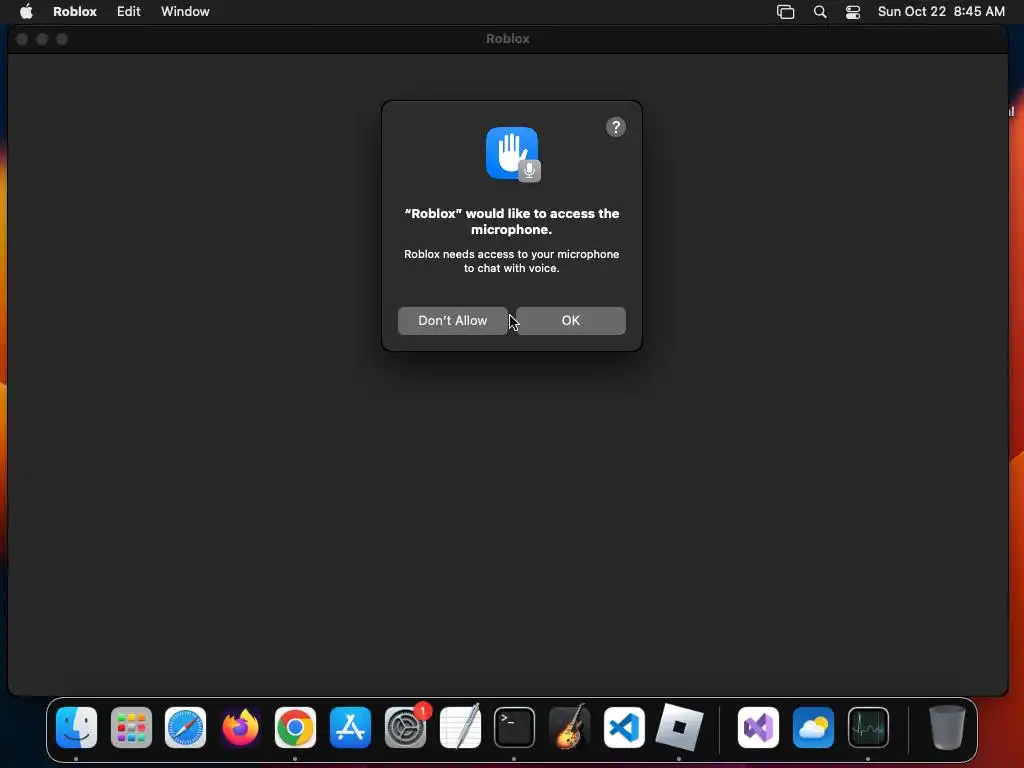Open the Weather app from the Dock
Screen dimensions: 1024x768
(813, 728)
